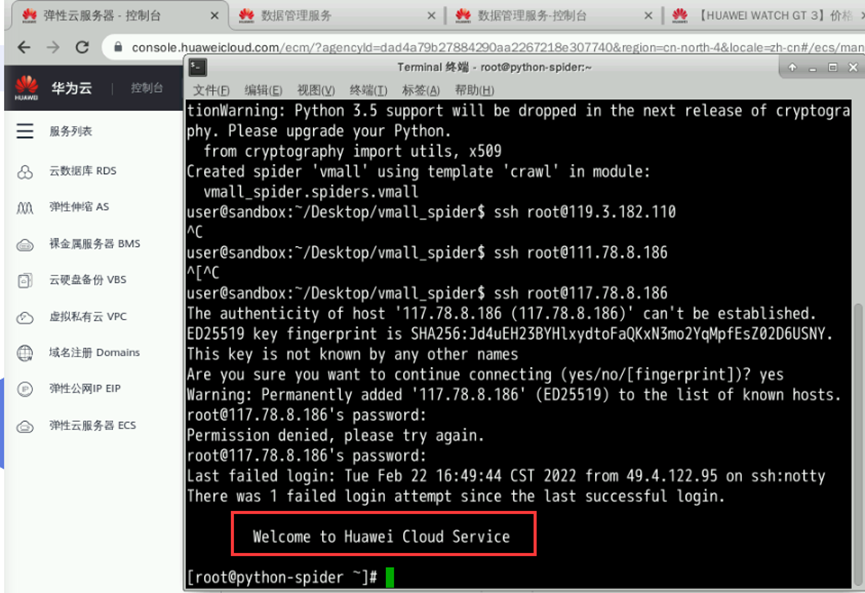Click the Bare Metal Server BMS icon
Screen dimensions: 865x593
pyautogui.click(x=25, y=244)
